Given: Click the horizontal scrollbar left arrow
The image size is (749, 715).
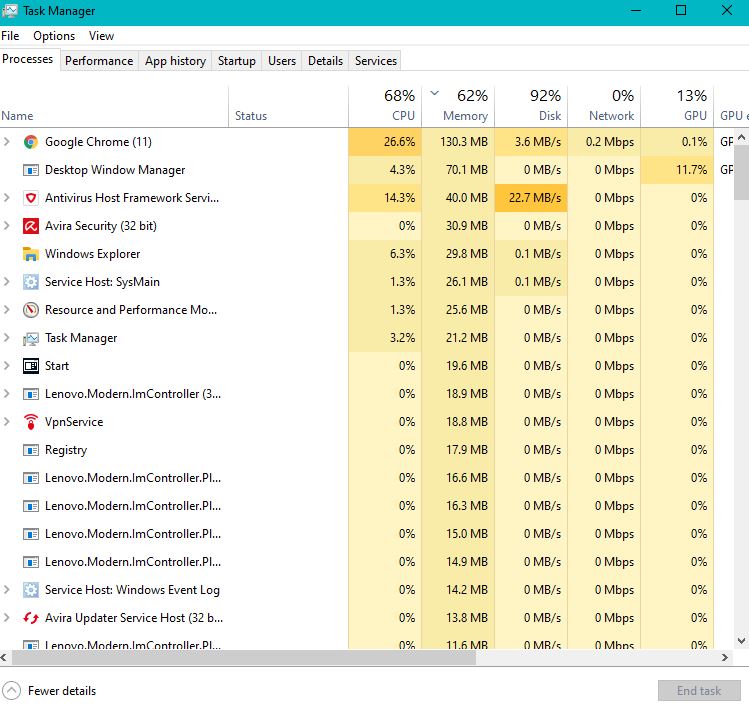Looking at the screenshot, I should (4, 658).
